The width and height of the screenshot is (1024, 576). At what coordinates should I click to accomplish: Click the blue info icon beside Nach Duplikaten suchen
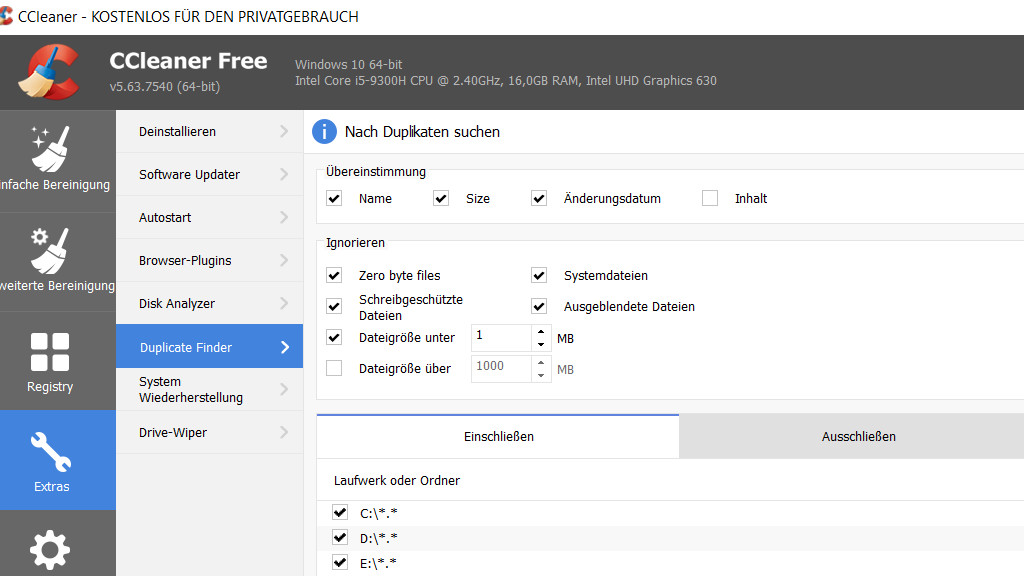tap(324, 131)
